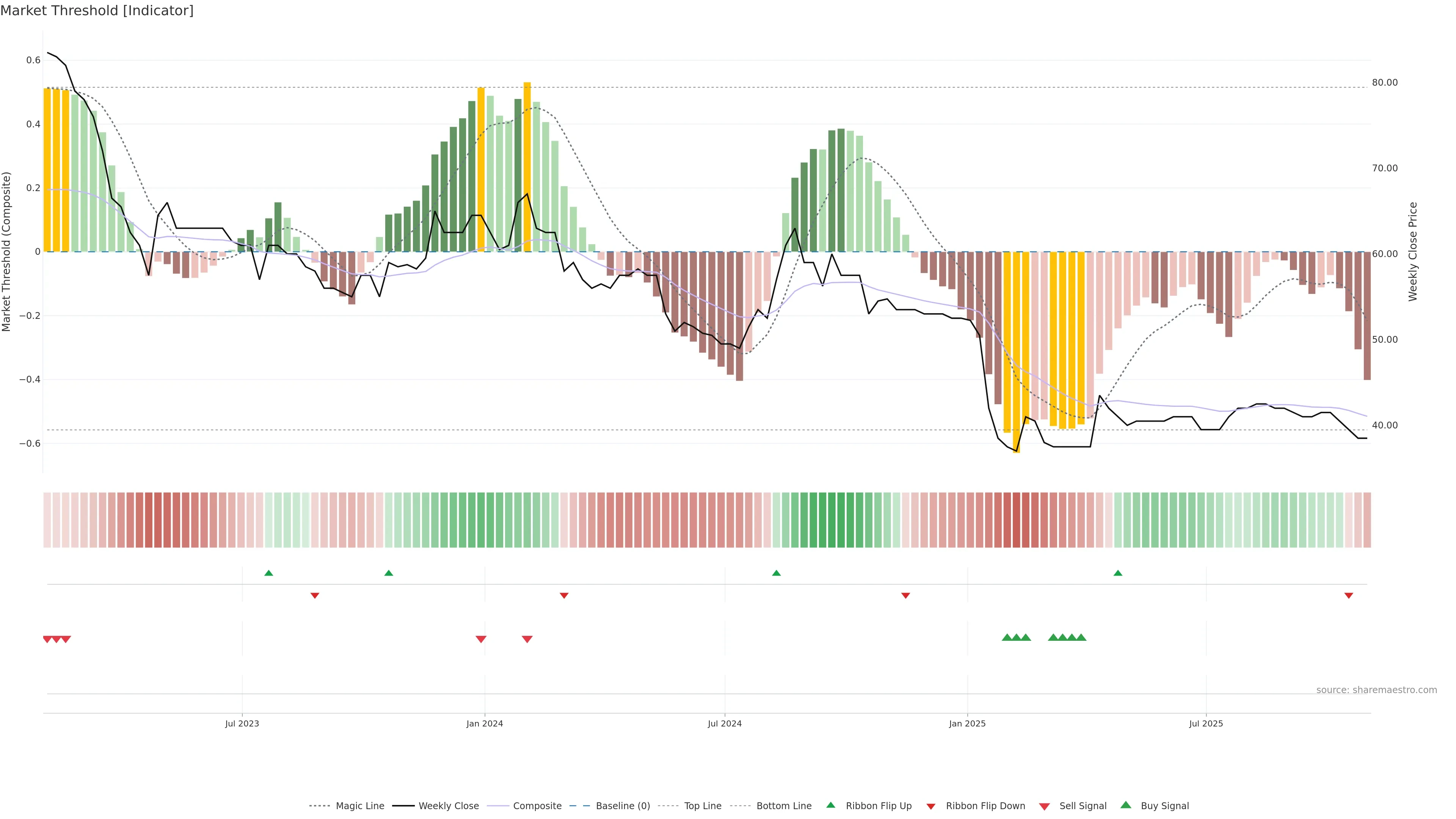1456x819 pixels.
Task: Click the sell signal marker just before Jan 2024
Action: 481,639
